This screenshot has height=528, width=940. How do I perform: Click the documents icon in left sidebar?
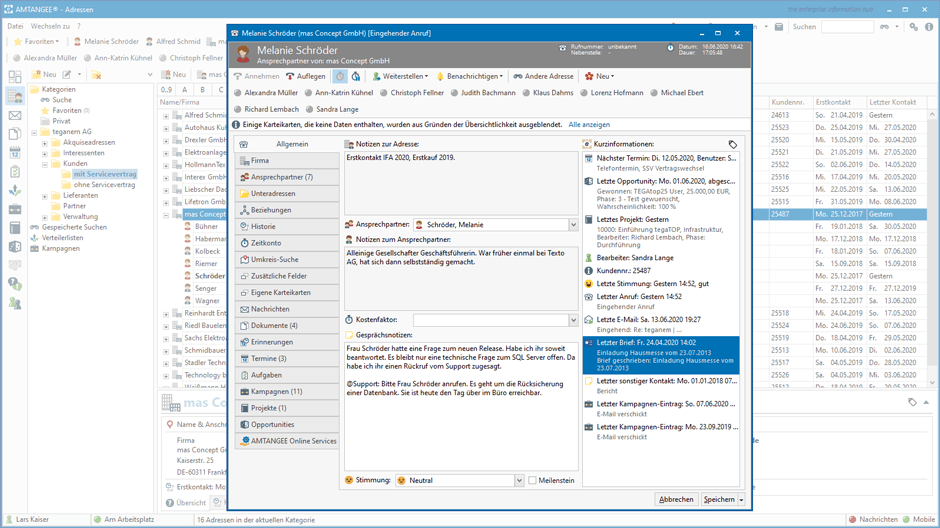(x=15, y=134)
